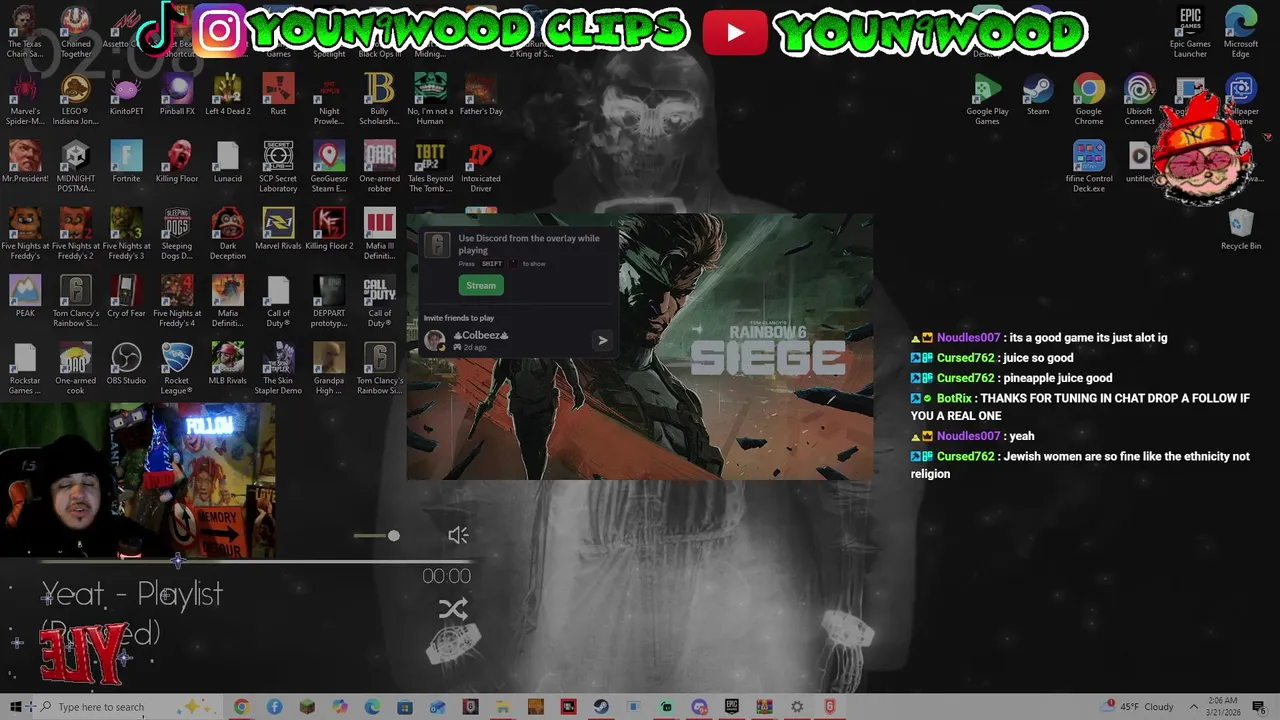The height and width of the screenshot is (720, 1280).
Task: Launch Mr.President! desktop icon
Action: click(25, 163)
